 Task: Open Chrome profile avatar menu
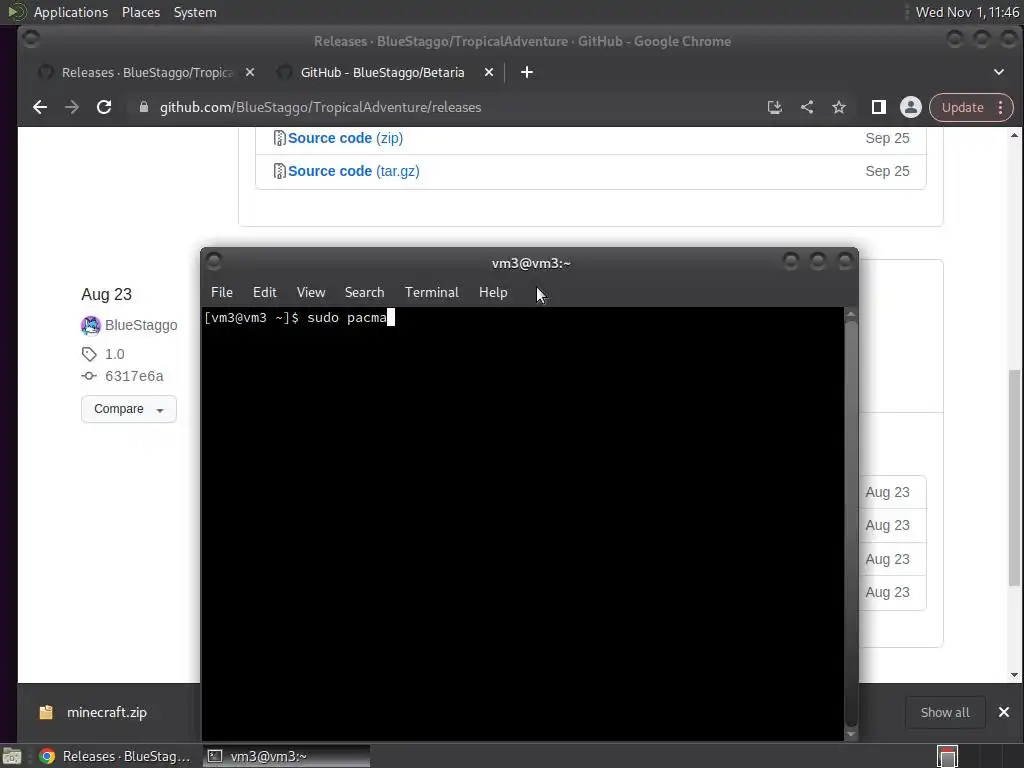910,107
